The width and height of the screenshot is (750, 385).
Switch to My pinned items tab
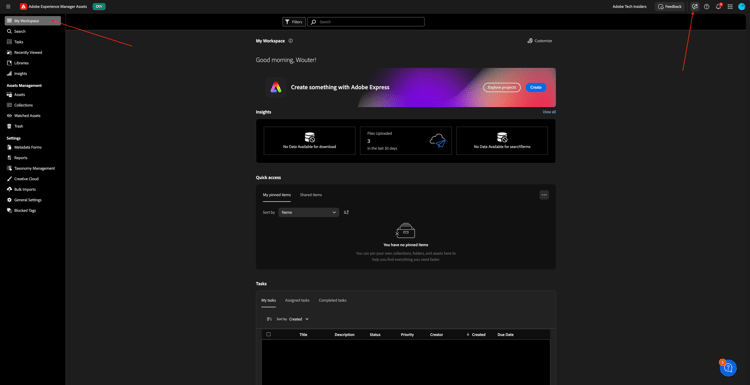pos(276,195)
